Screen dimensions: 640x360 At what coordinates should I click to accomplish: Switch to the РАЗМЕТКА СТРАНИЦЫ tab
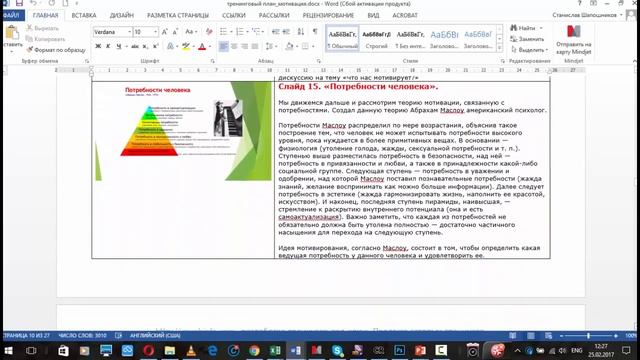click(178, 16)
